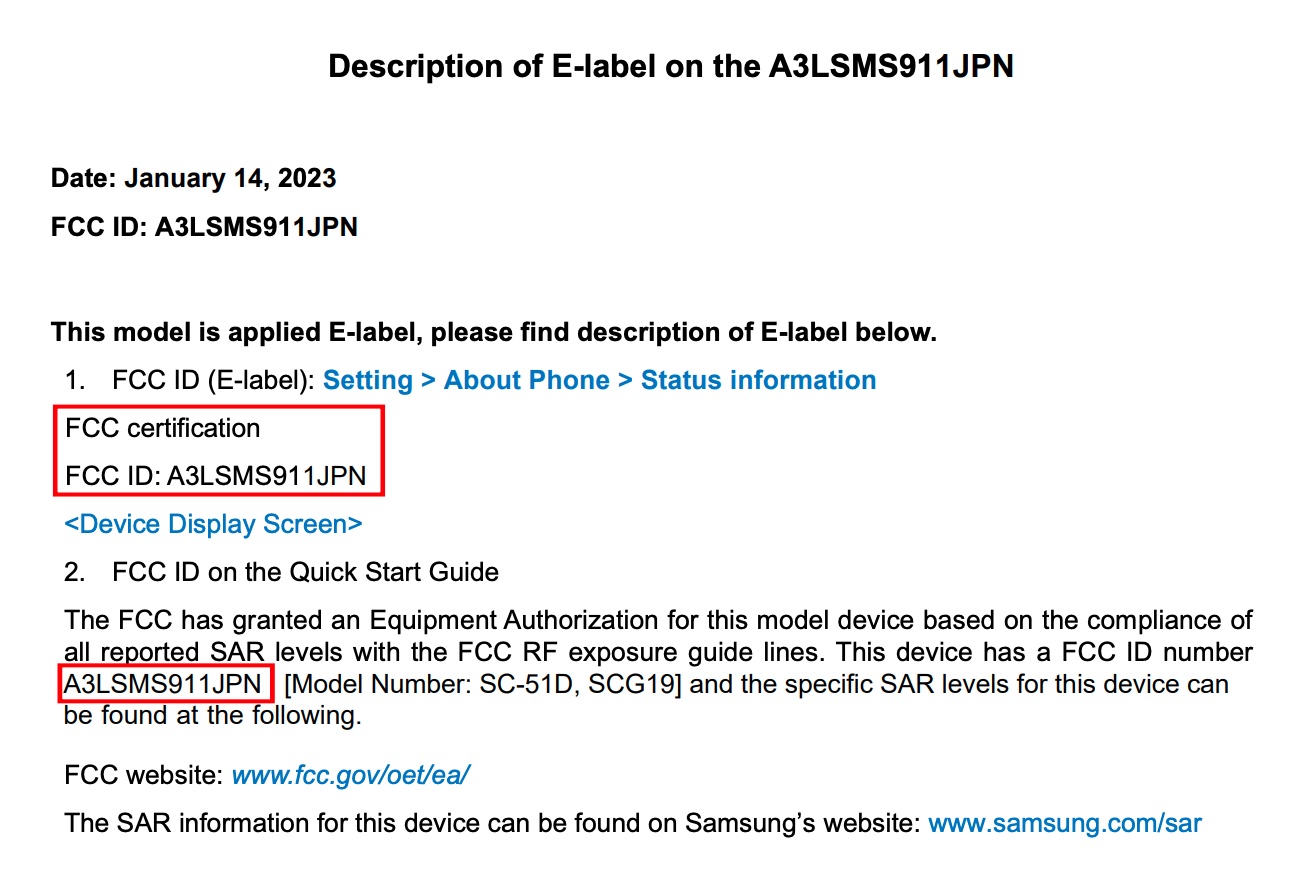Click the 'FCC website:' label

coord(144,776)
